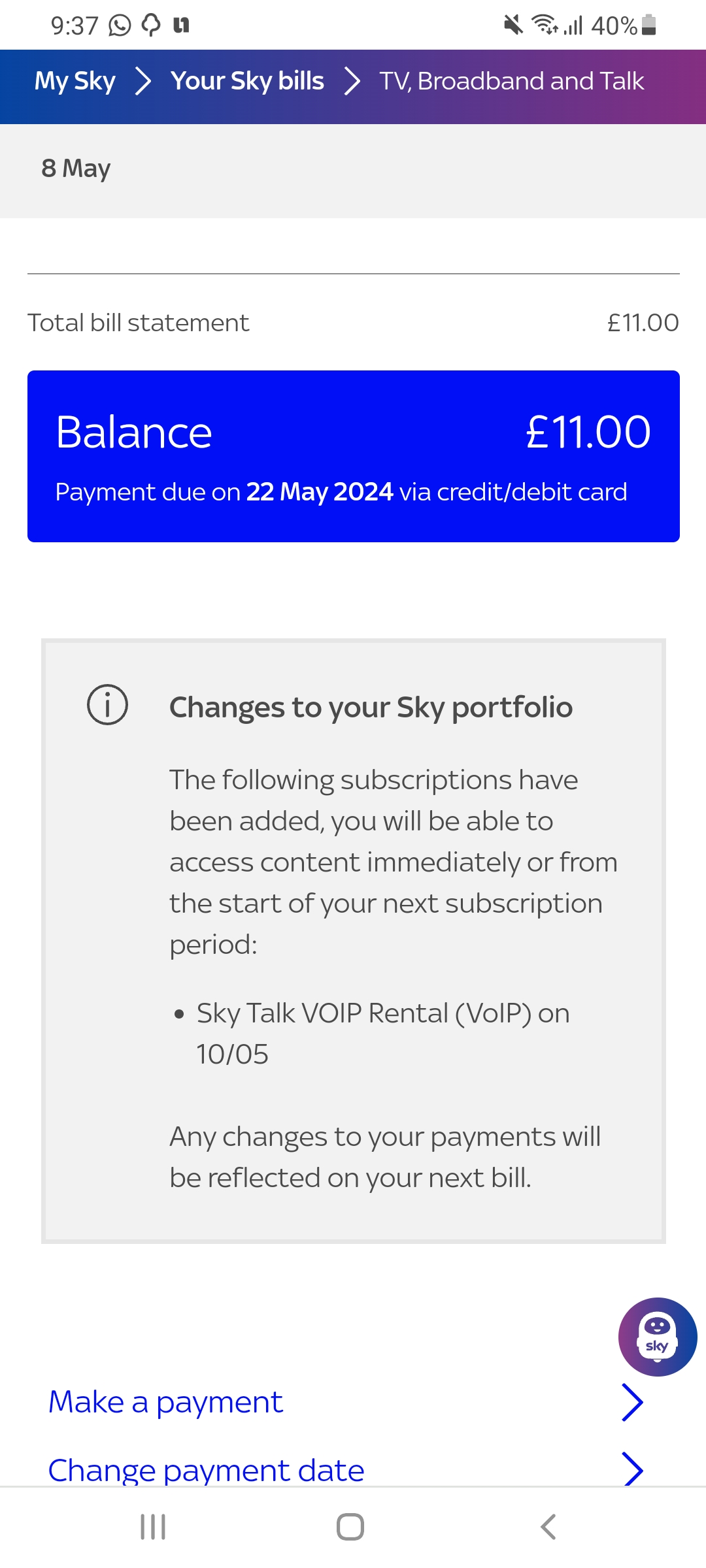
Task: Tap the mobile signal strength icon
Action: click(574, 25)
